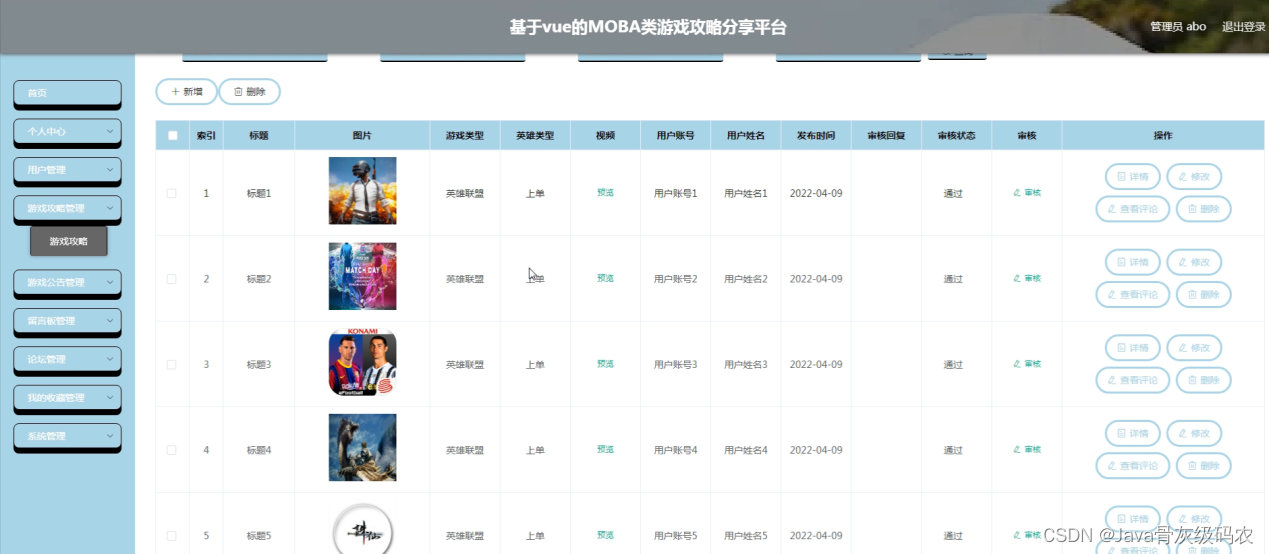Screen dimensions: 1269x554
Task: Click 预览 video link in row 标题5
Action: pyautogui.click(x=605, y=535)
